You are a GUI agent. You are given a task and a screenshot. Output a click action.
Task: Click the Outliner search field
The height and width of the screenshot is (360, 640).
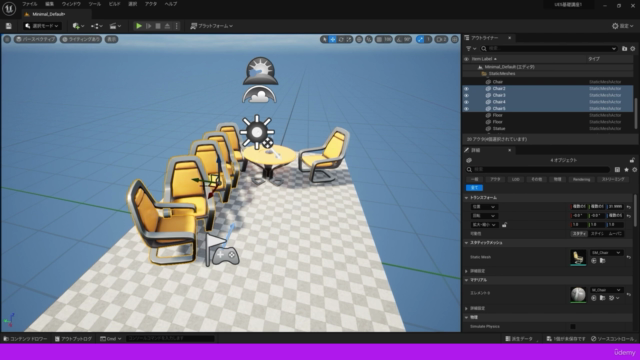(x=548, y=49)
